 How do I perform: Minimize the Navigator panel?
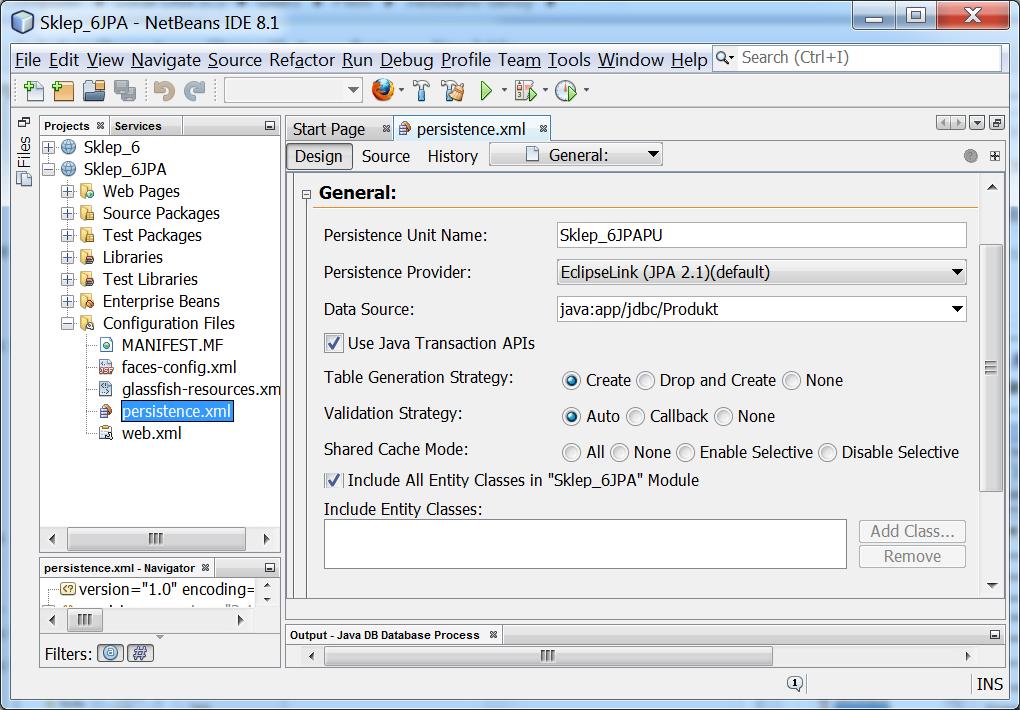(269, 568)
